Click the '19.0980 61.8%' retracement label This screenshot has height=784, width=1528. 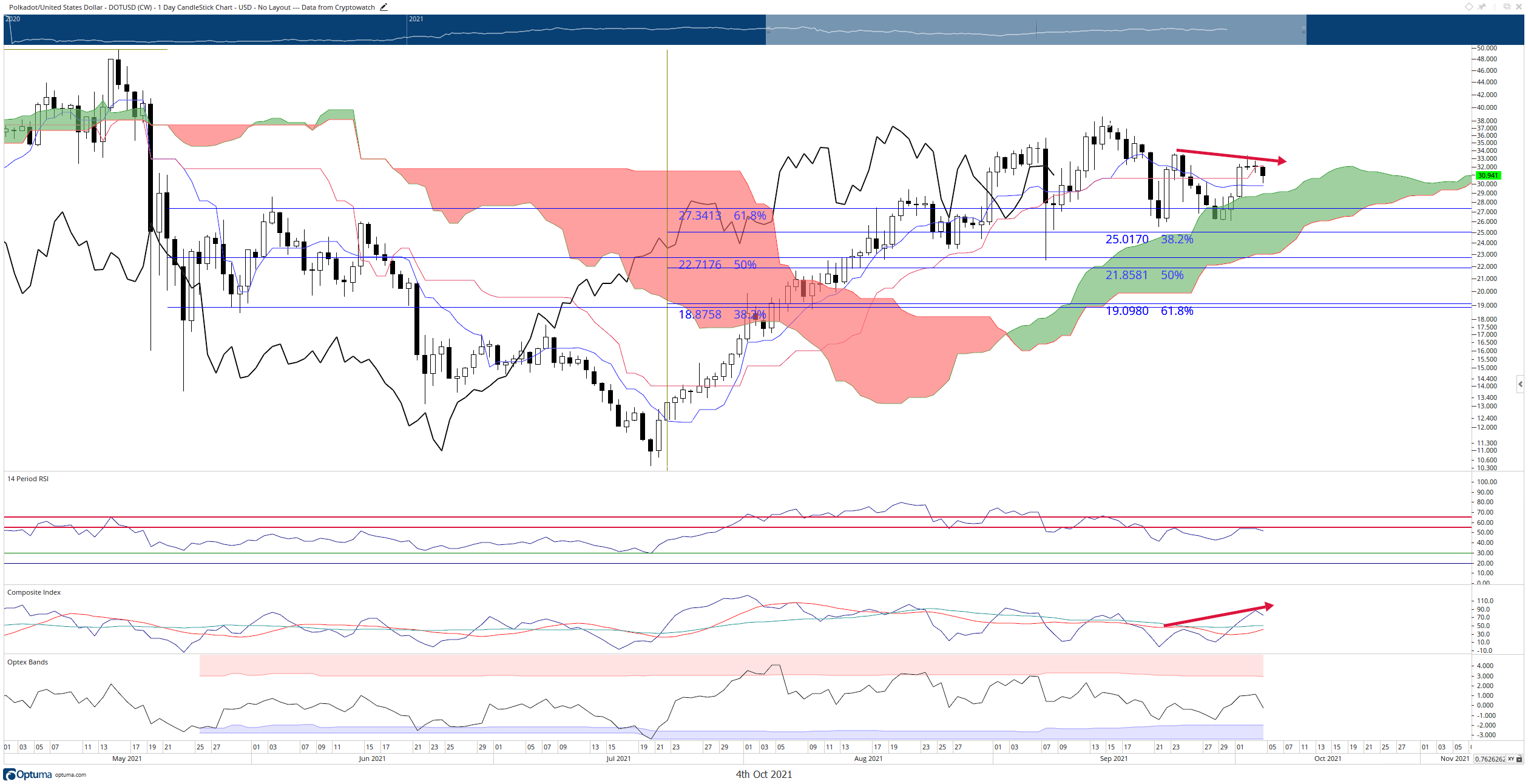1149,311
